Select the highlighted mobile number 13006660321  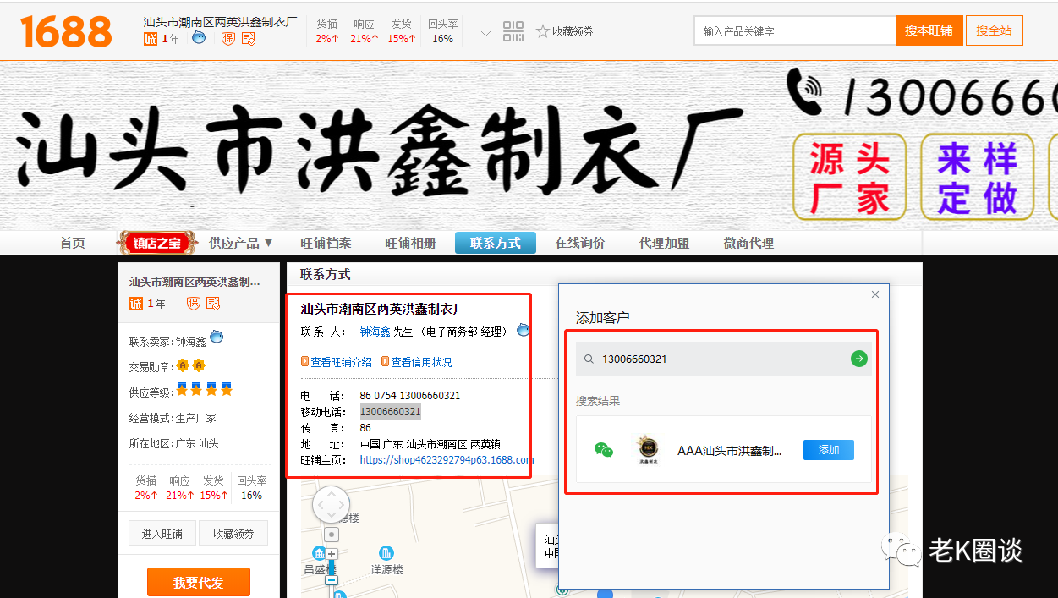(390, 411)
